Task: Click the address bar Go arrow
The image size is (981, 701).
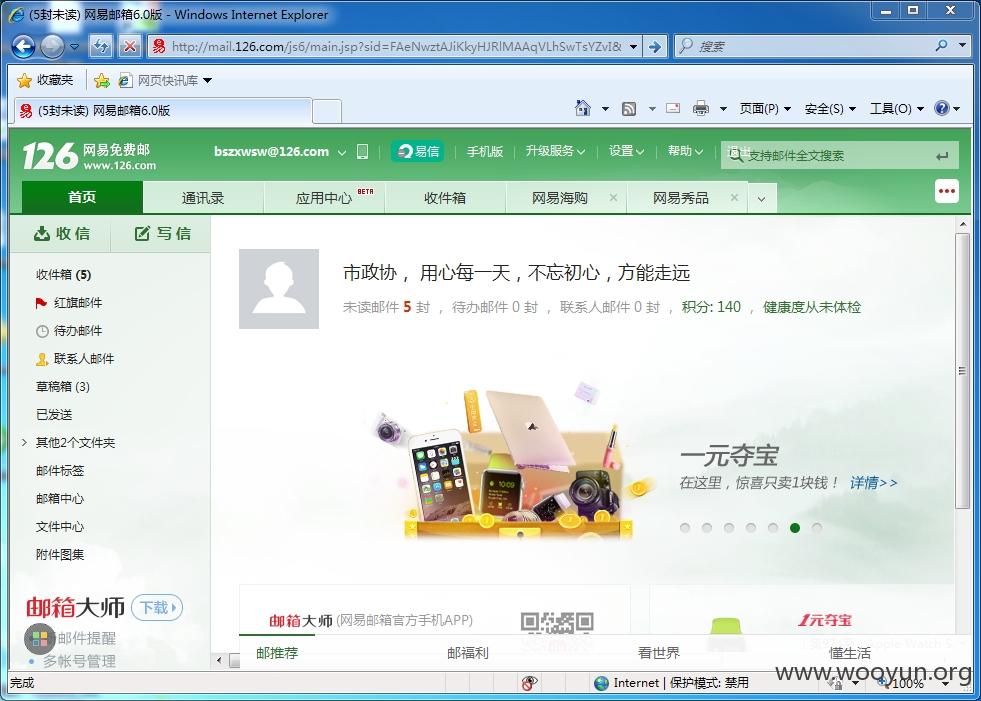Action: click(x=654, y=46)
